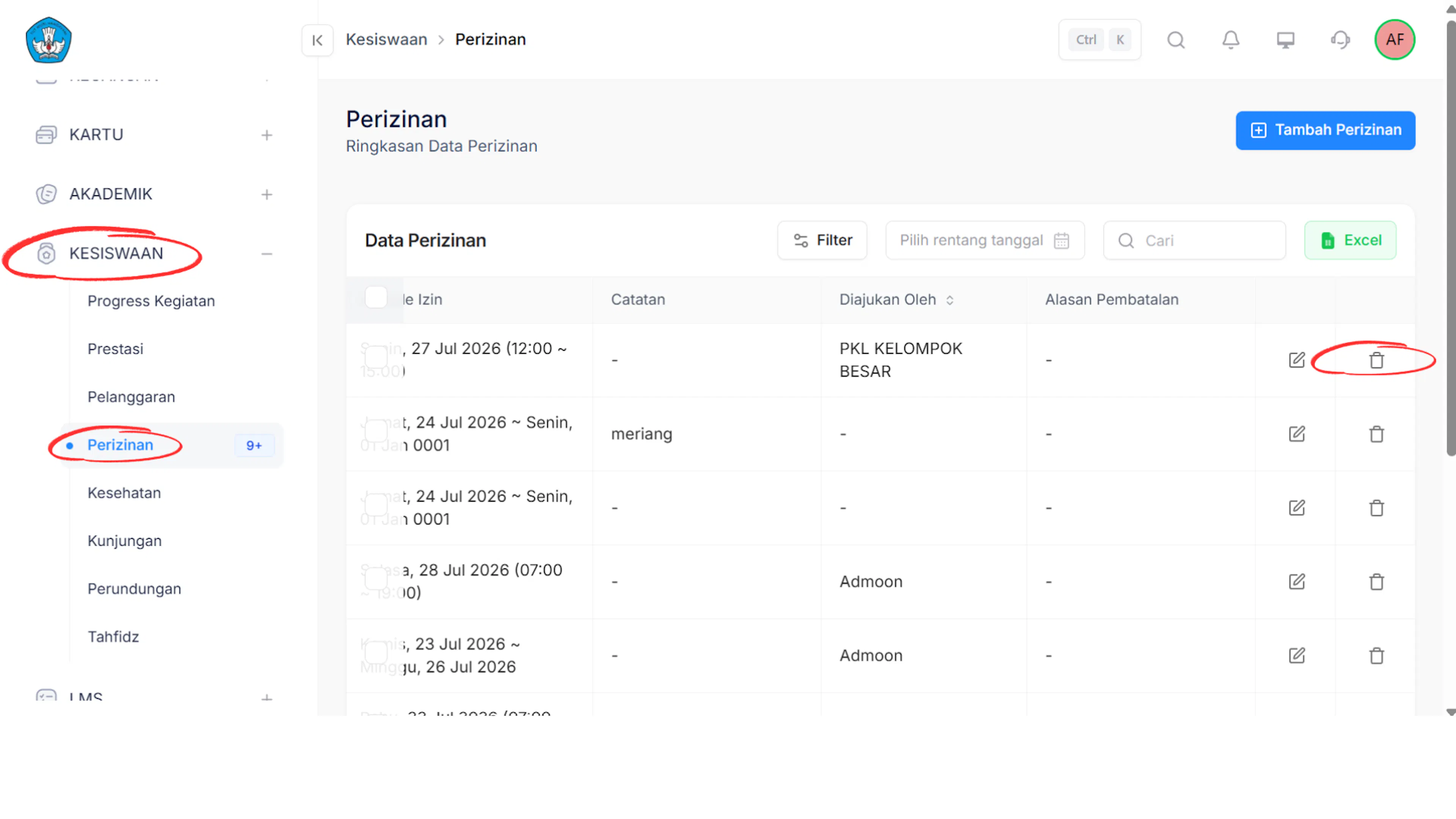Open notifications bell icon
The image size is (1456, 819).
tap(1230, 39)
